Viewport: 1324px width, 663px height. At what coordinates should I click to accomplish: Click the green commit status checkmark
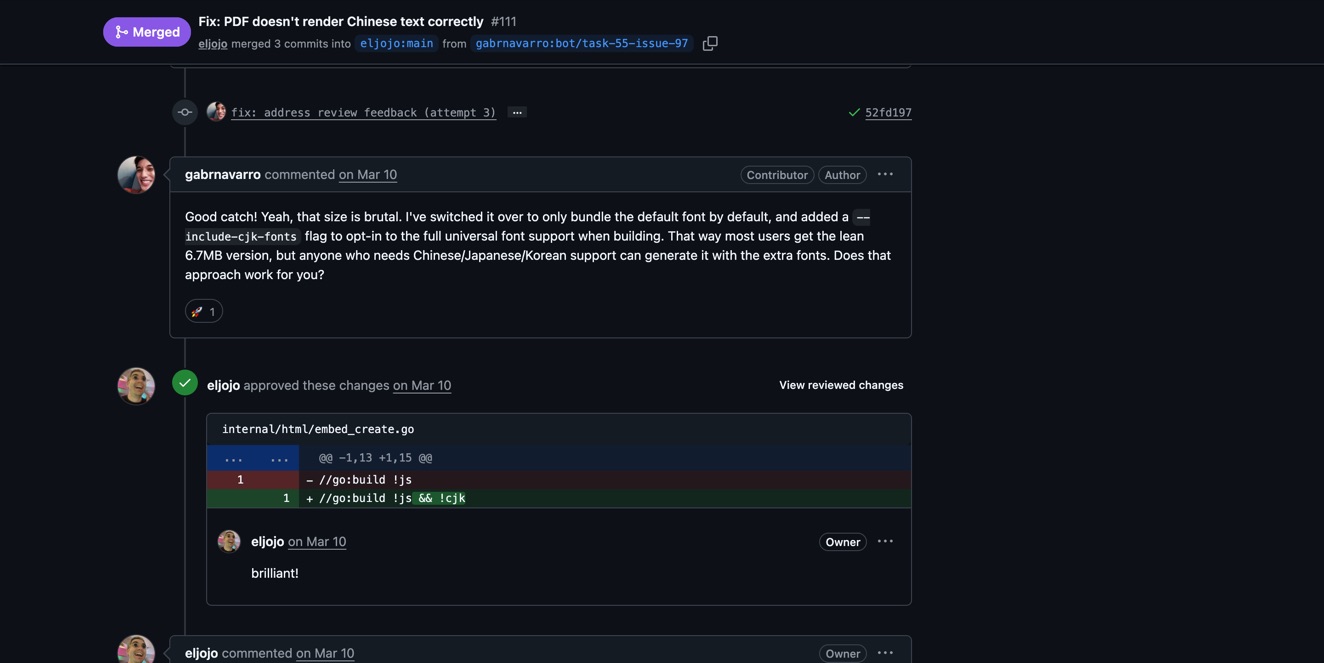[x=854, y=113]
